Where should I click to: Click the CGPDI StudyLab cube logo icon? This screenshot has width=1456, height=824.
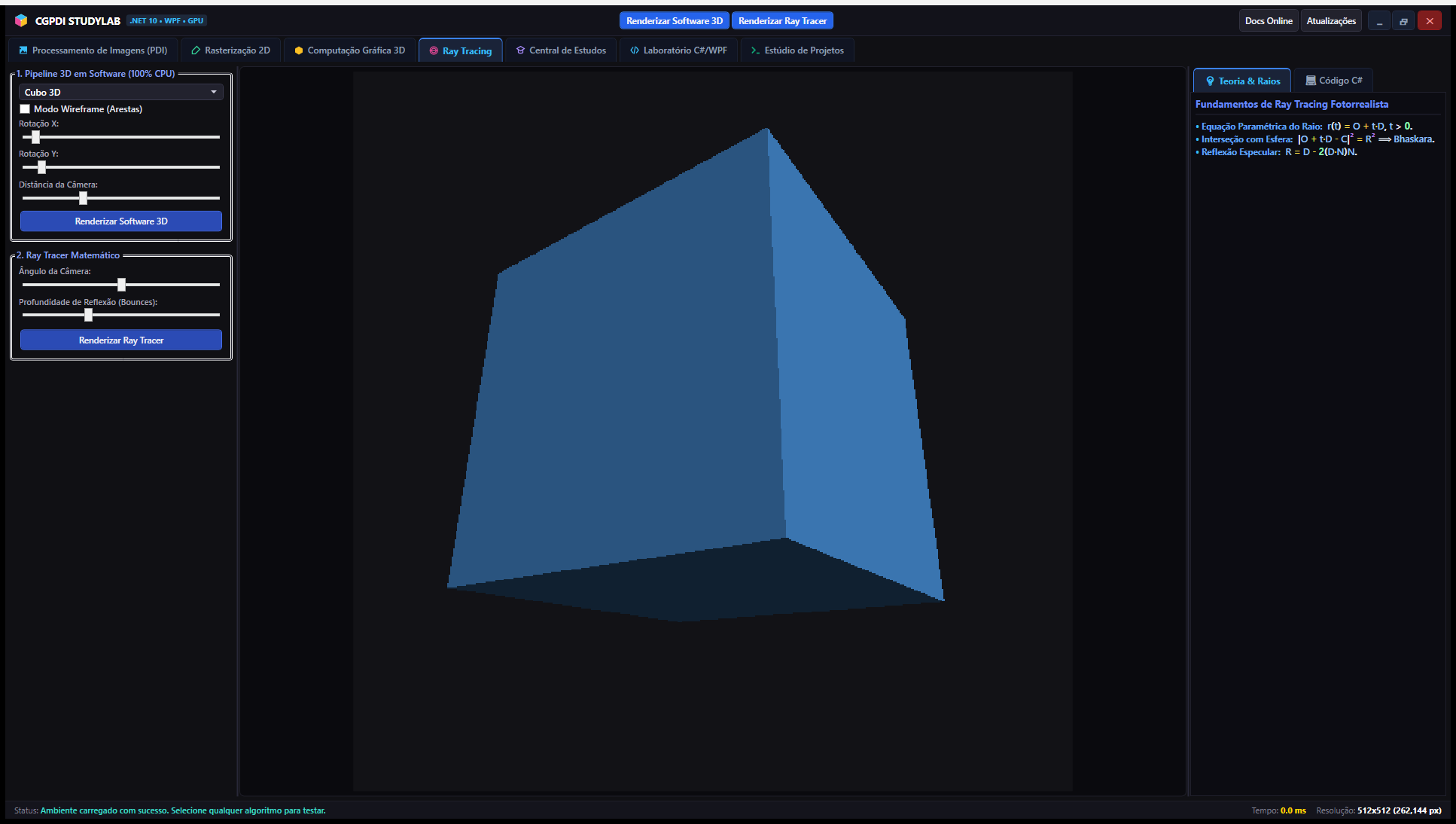point(21,20)
